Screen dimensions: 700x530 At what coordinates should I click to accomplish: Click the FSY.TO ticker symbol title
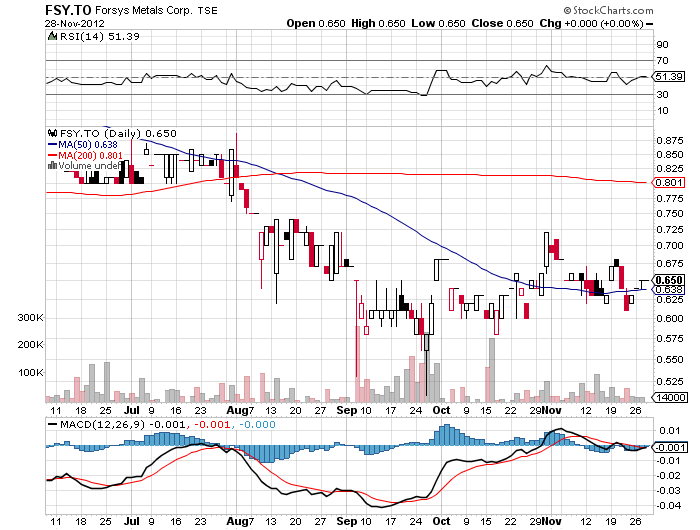[x=68, y=10]
